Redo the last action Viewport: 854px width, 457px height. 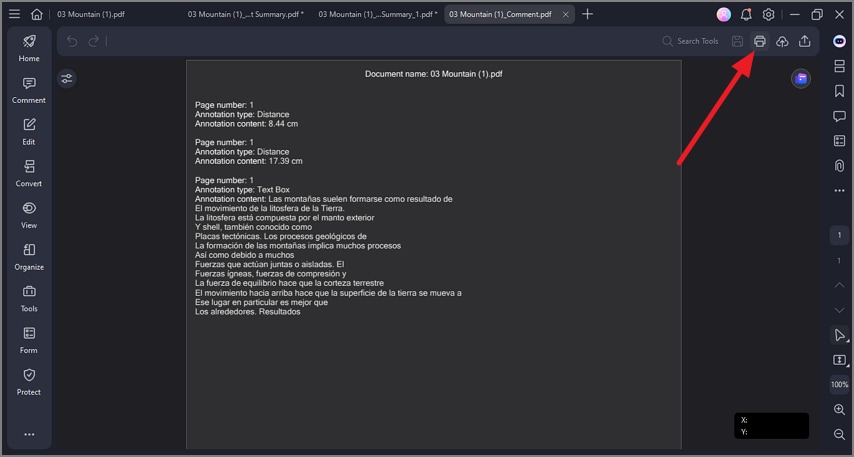[x=94, y=41]
